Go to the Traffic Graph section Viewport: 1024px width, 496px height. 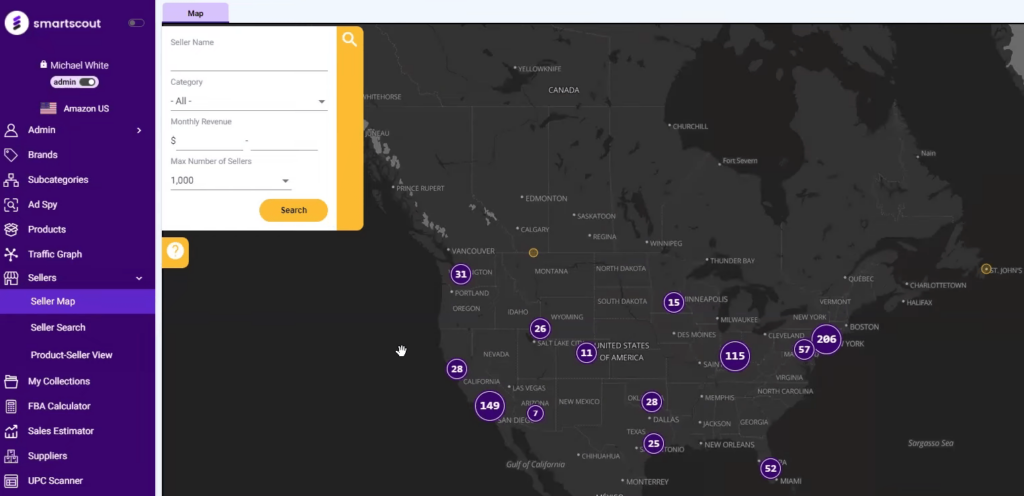[55, 255]
